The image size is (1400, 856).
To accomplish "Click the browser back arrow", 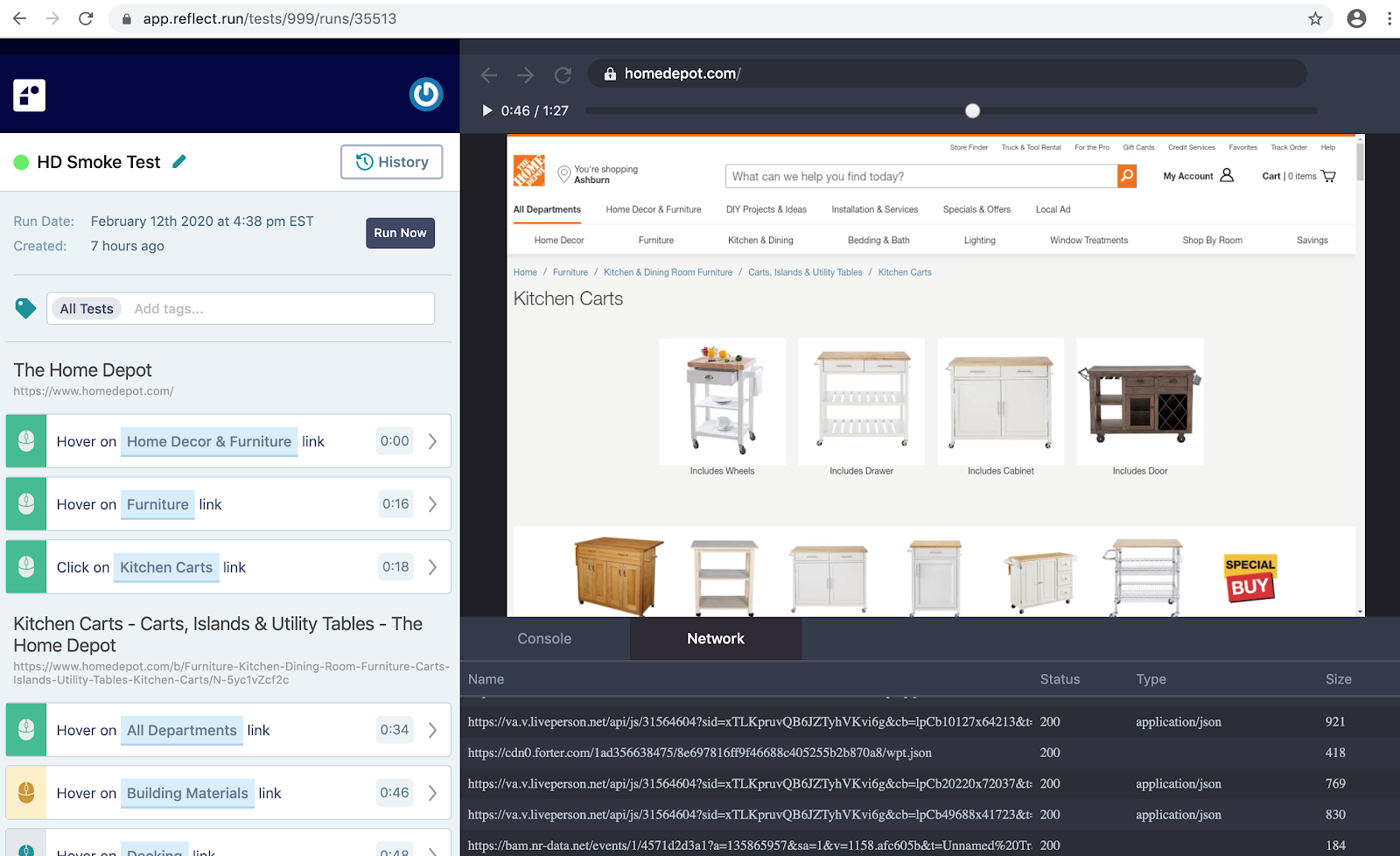I will pyautogui.click(x=19, y=18).
